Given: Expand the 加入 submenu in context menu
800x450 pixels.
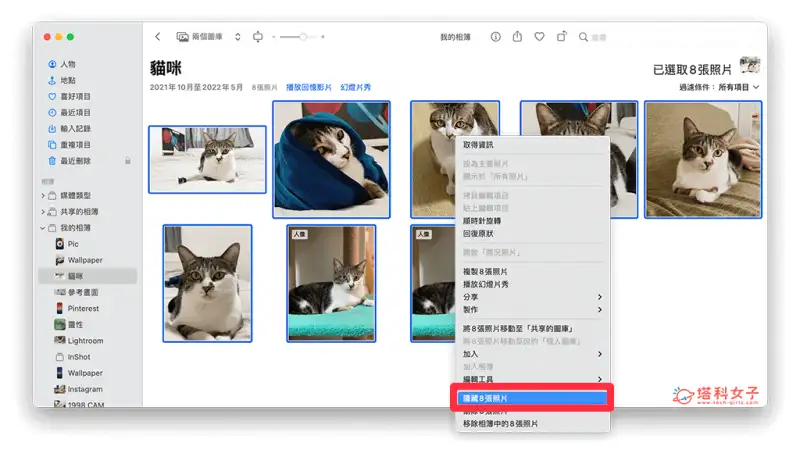Looking at the screenshot, I should click(x=532, y=354).
